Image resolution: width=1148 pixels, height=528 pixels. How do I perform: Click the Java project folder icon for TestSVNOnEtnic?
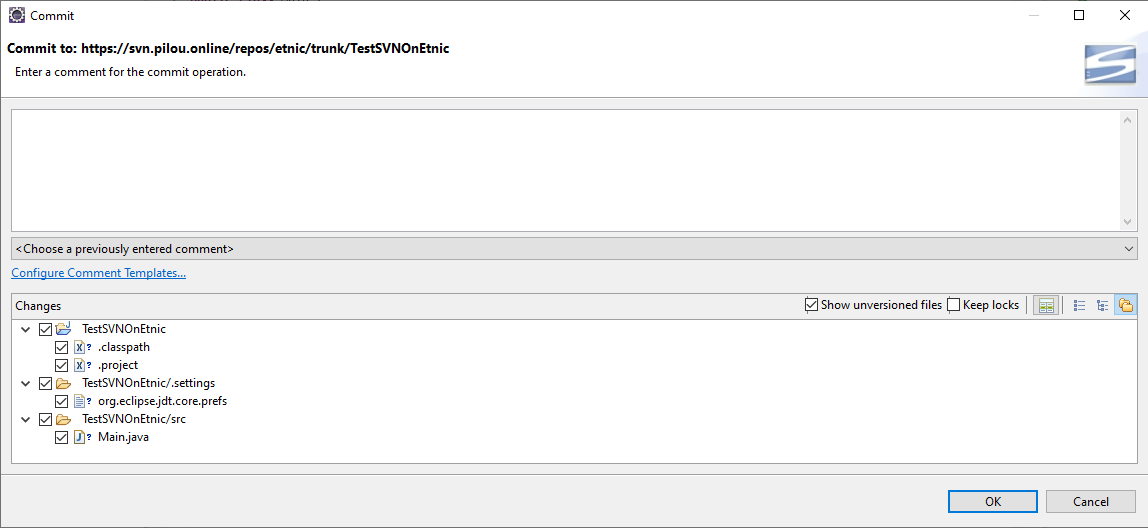64,329
